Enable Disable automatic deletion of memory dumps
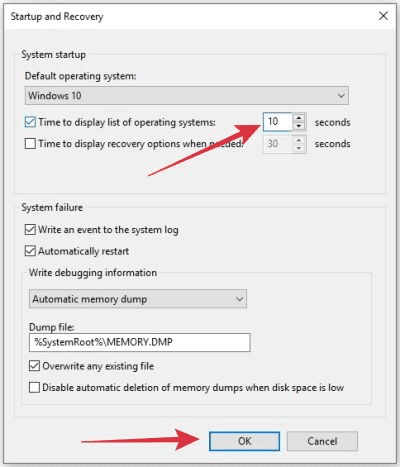Screen dimensions: 400x467 (34, 388)
